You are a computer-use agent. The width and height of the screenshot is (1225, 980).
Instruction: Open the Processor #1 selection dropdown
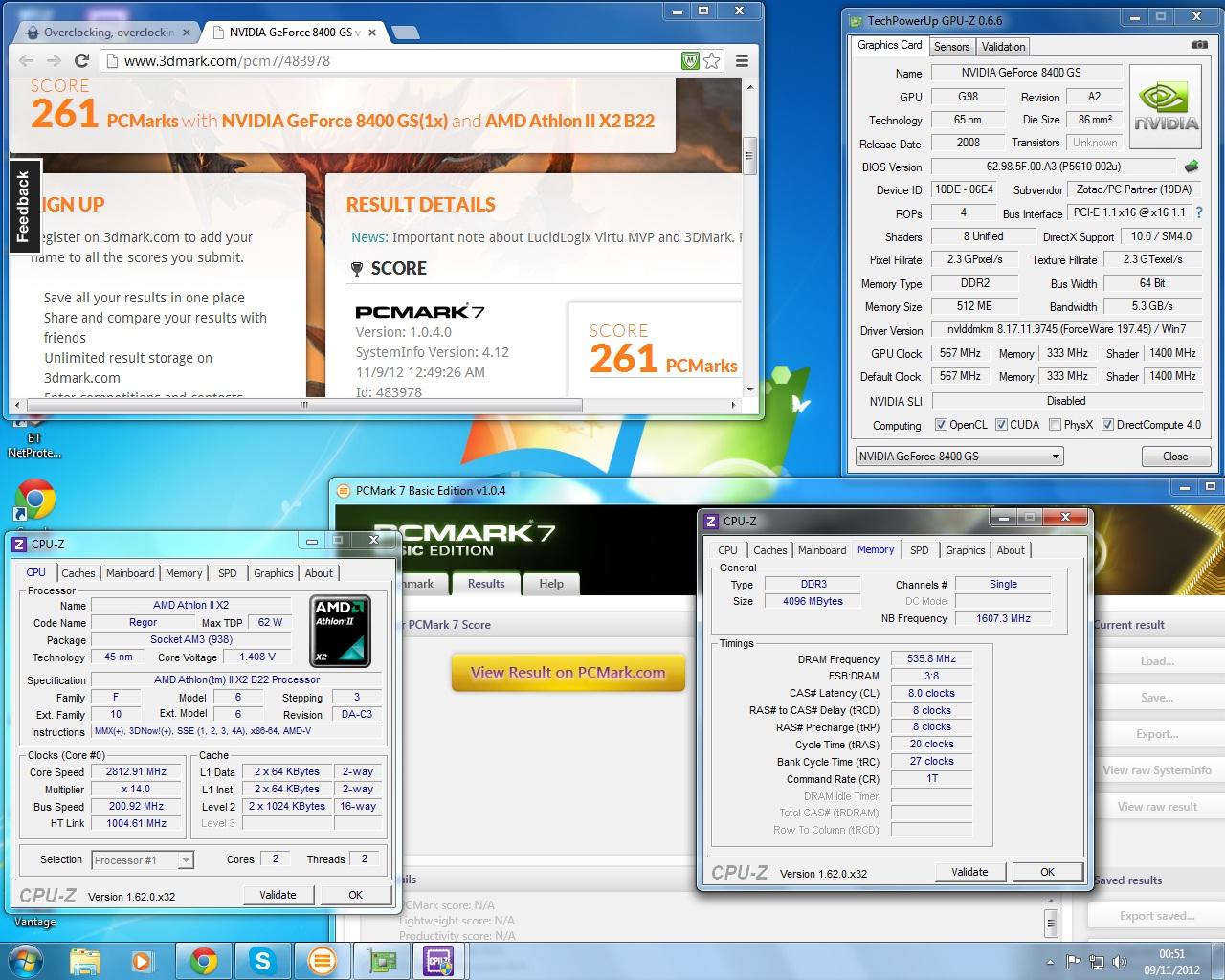tap(143, 859)
